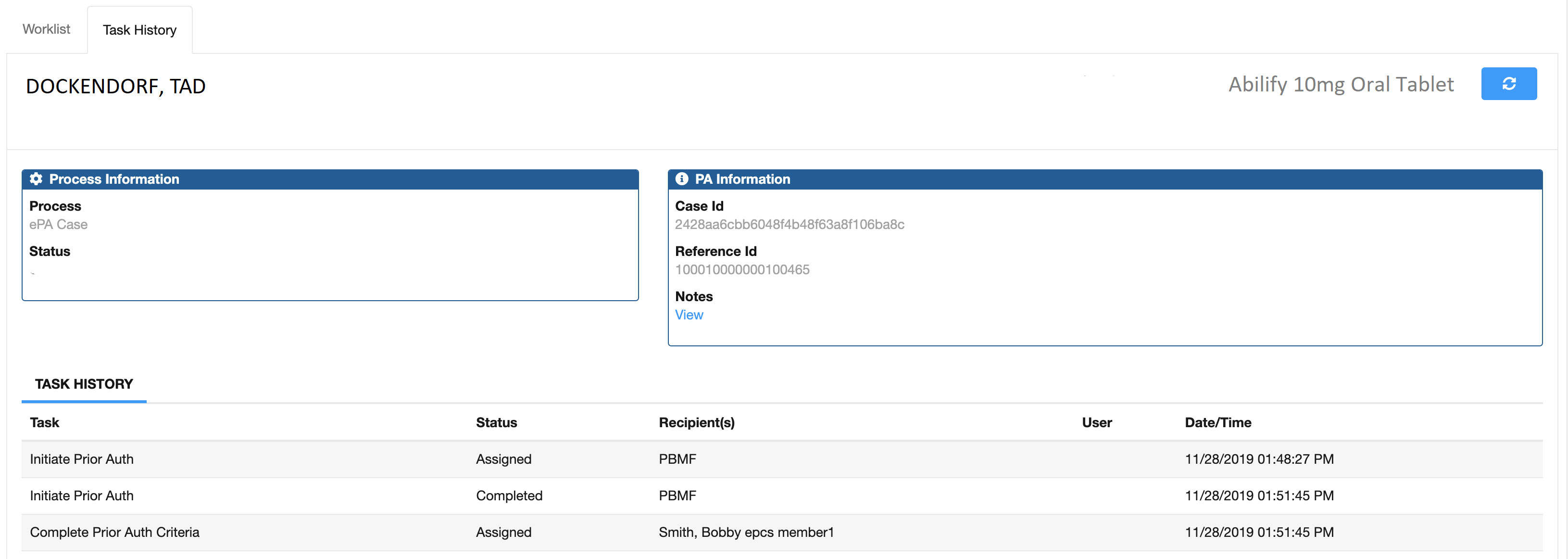
Task: Select the TASK HISTORY section label
Action: [x=83, y=383]
